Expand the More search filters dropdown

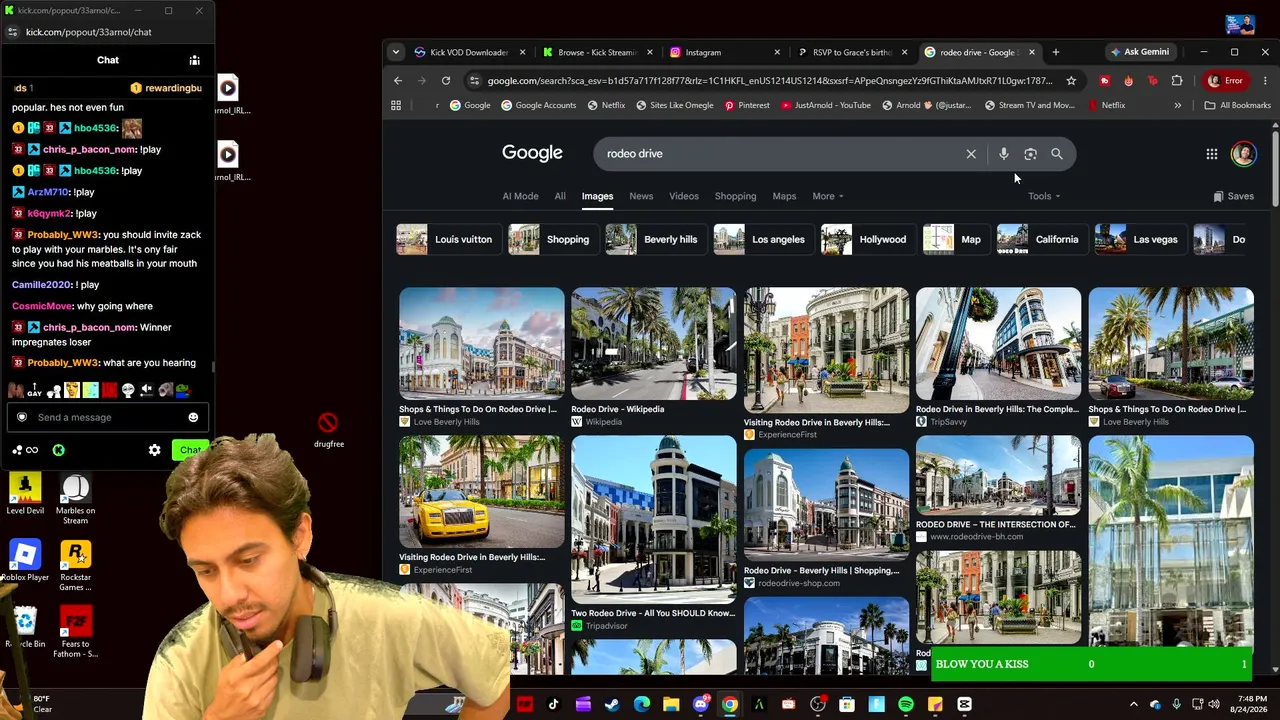point(828,196)
